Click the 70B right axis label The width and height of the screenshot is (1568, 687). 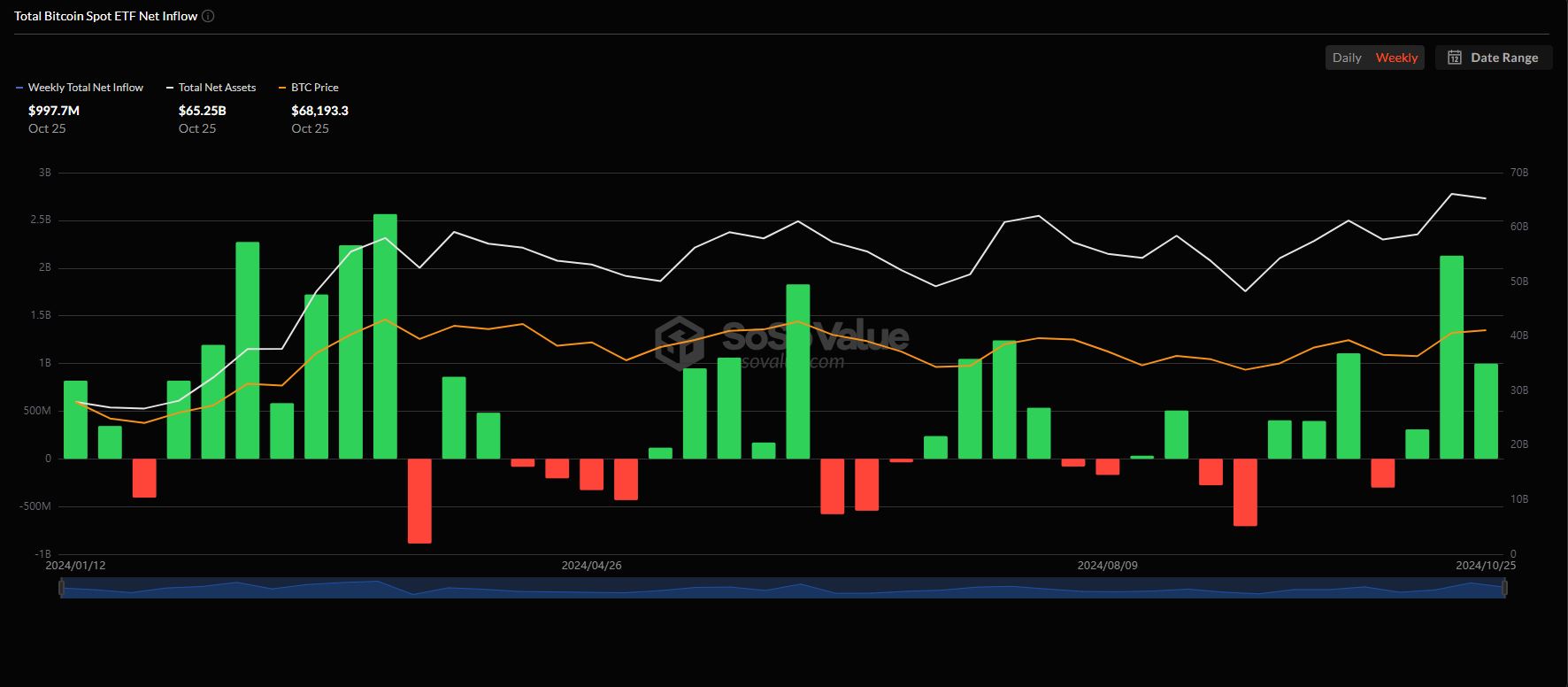point(1519,173)
